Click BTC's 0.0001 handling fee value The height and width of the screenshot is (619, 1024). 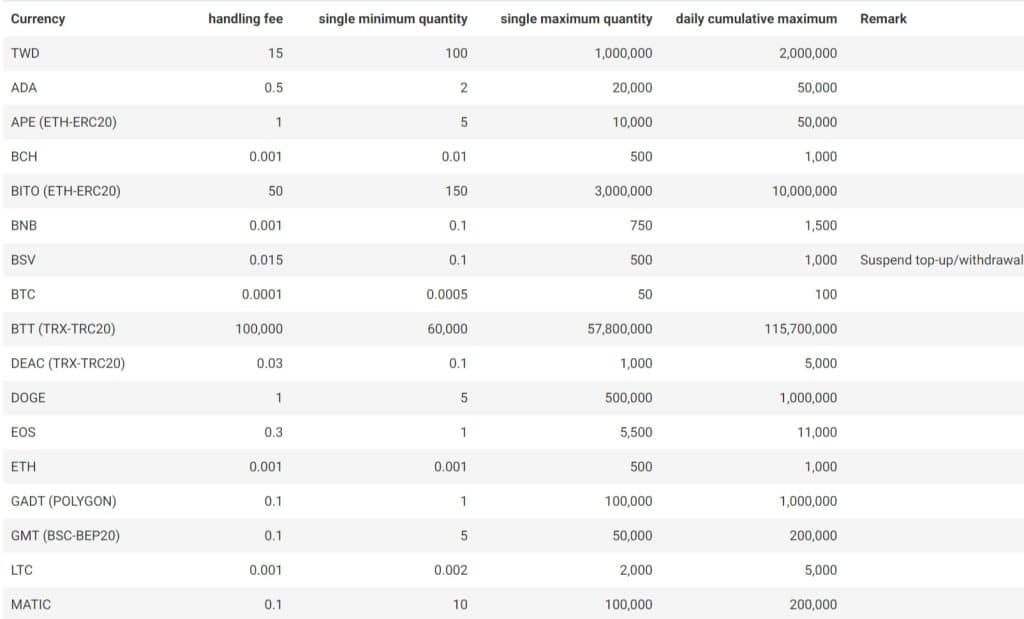(x=263, y=294)
